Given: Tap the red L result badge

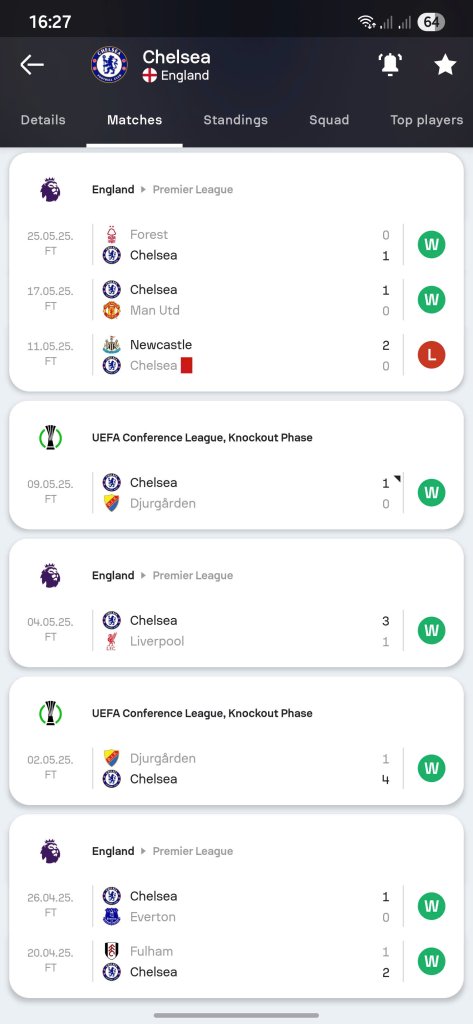Looking at the screenshot, I should (x=431, y=355).
